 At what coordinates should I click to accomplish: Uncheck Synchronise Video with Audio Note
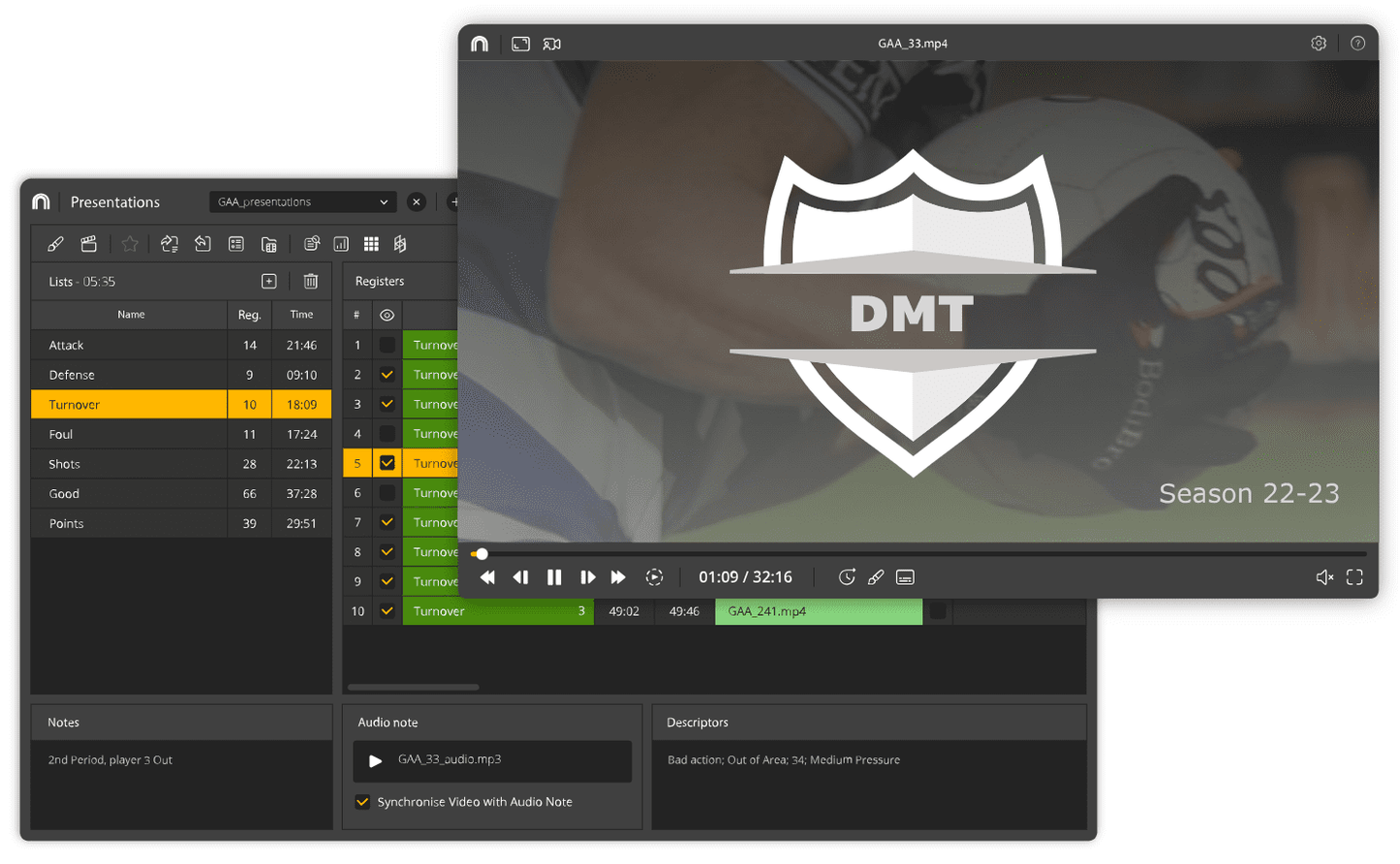click(x=362, y=802)
